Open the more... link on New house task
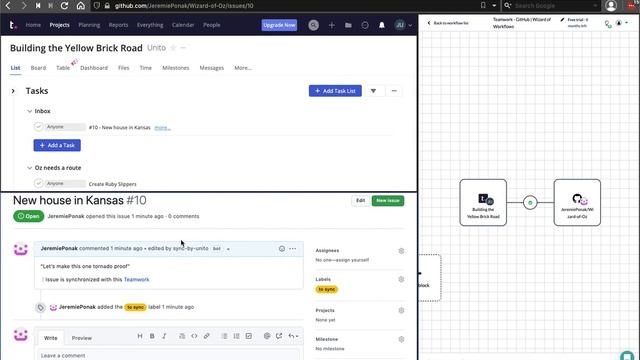640x360 pixels. [x=162, y=128]
